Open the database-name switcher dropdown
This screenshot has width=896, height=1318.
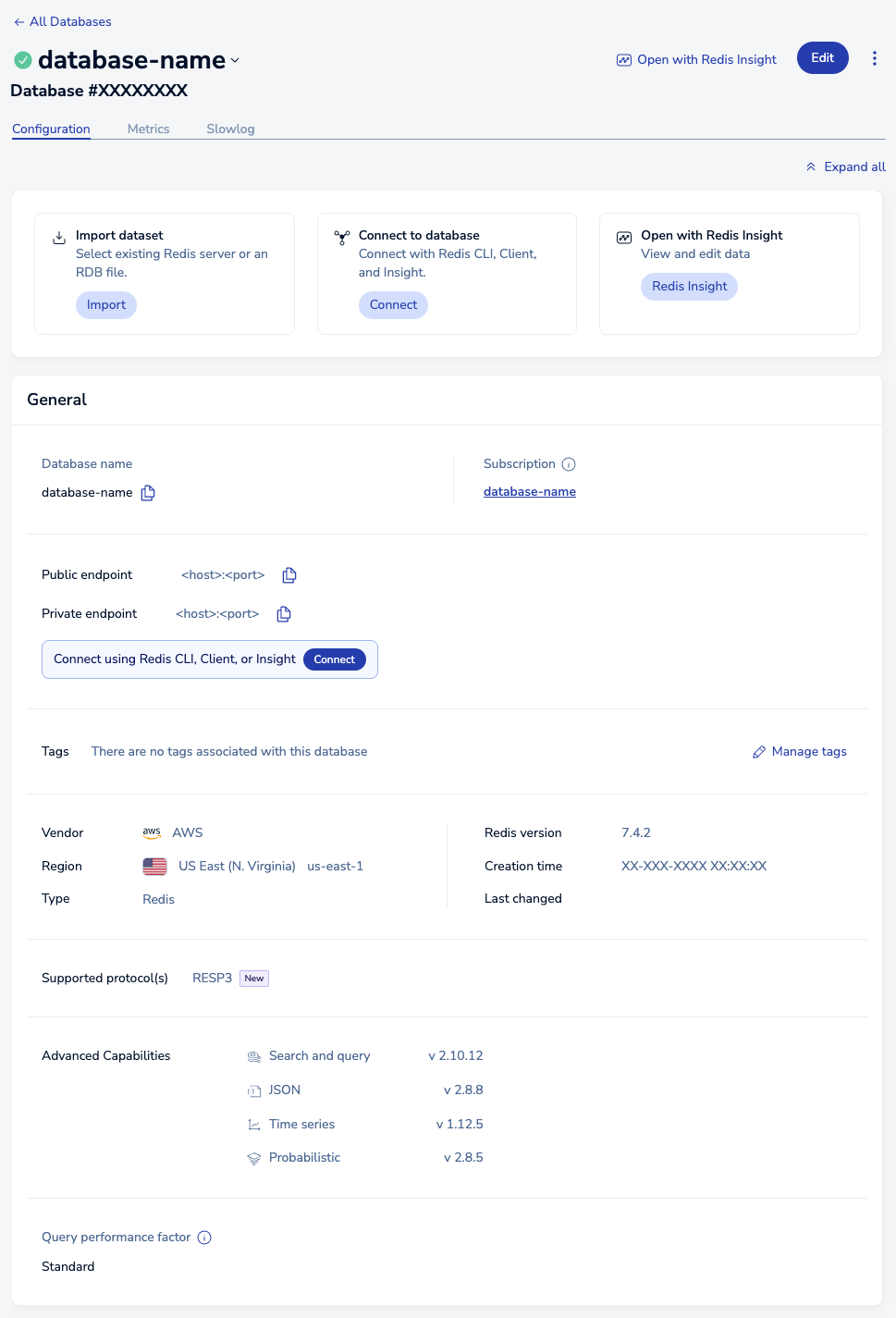[x=235, y=60]
